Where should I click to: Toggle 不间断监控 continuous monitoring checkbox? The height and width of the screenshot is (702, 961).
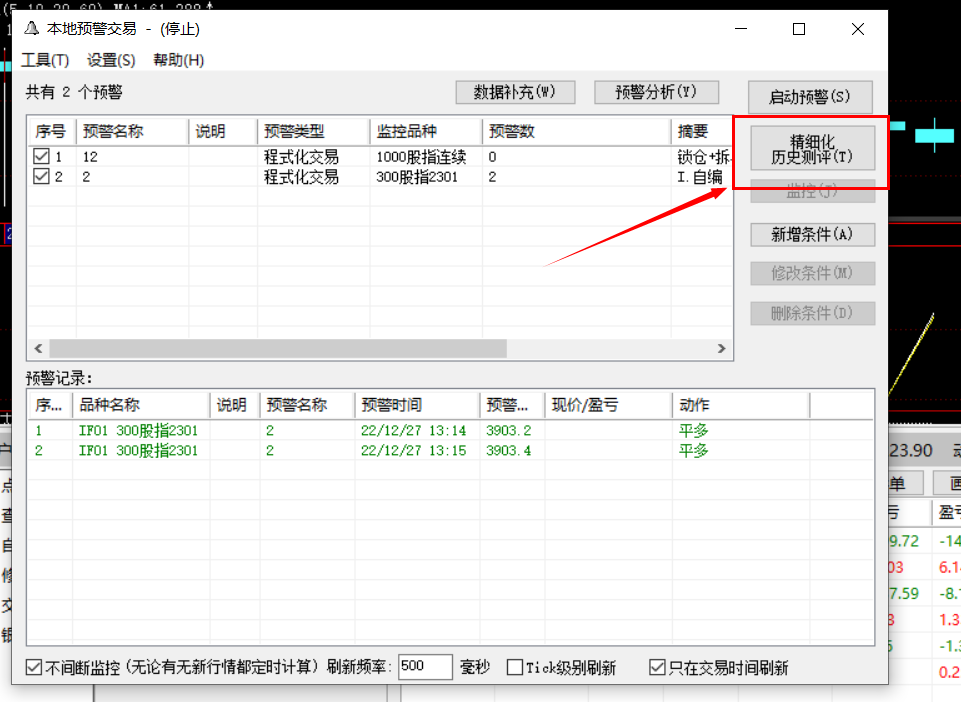tap(35, 668)
